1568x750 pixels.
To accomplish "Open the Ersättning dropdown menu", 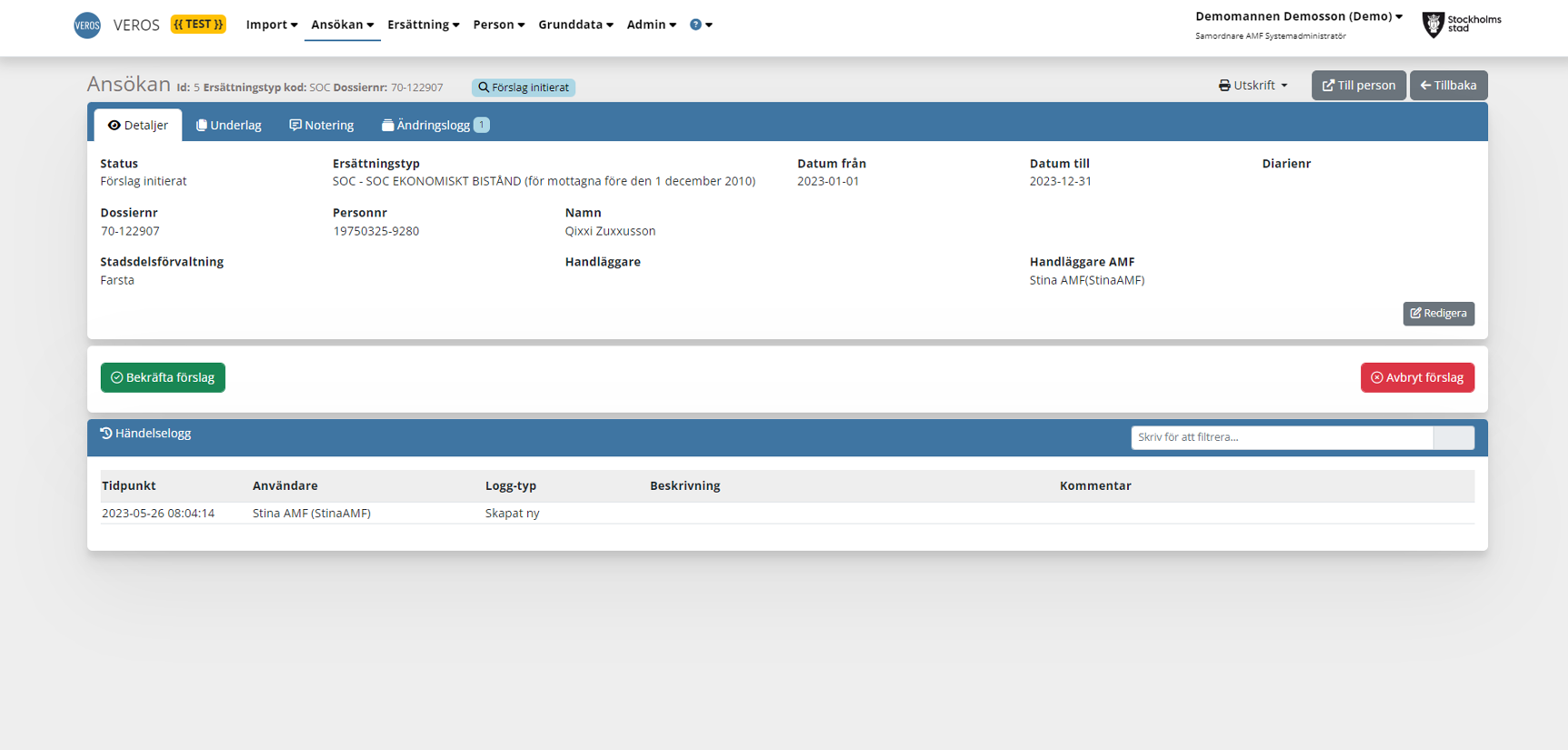I will click(x=423, y=25).
